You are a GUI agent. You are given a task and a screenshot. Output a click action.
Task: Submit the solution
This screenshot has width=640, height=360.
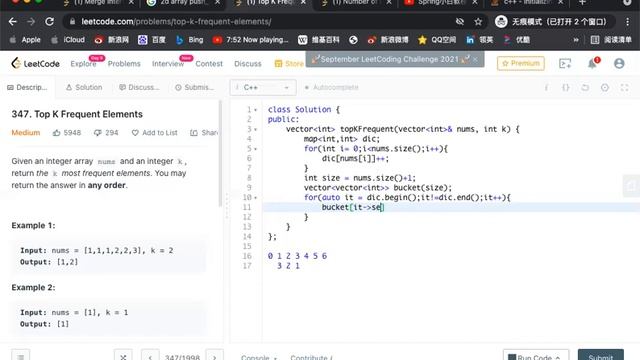(x=600, y=356)
